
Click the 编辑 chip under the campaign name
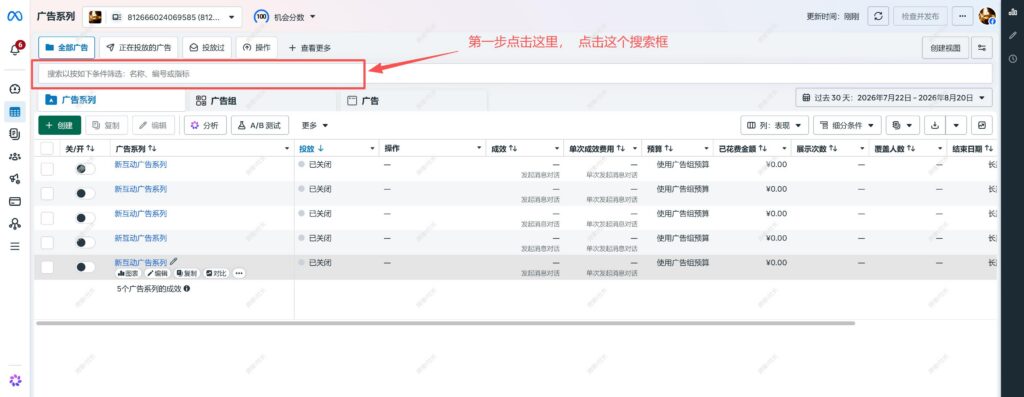click(x=157, y=273)
